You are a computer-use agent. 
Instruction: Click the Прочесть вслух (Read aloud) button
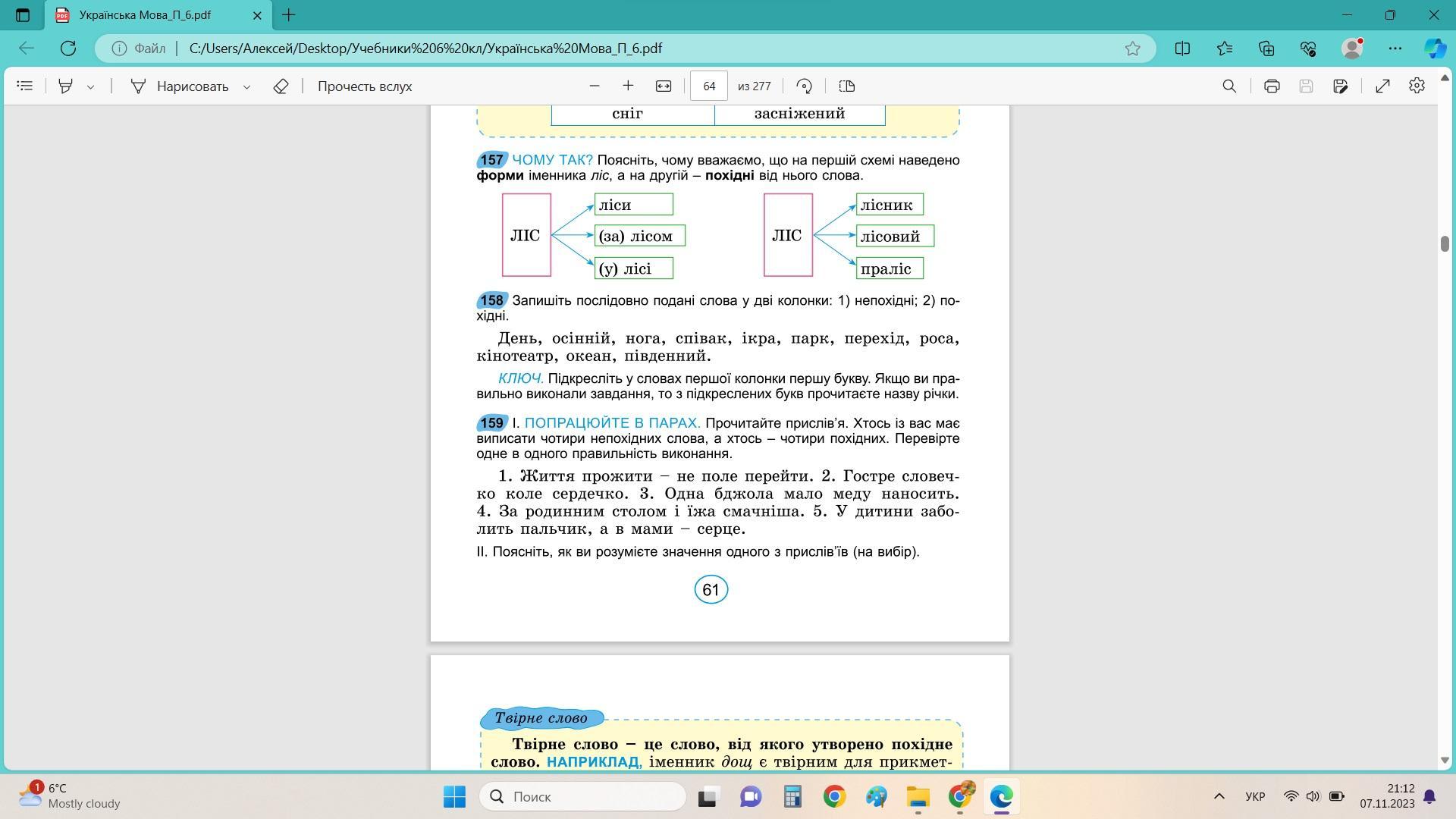coord(364,86)
